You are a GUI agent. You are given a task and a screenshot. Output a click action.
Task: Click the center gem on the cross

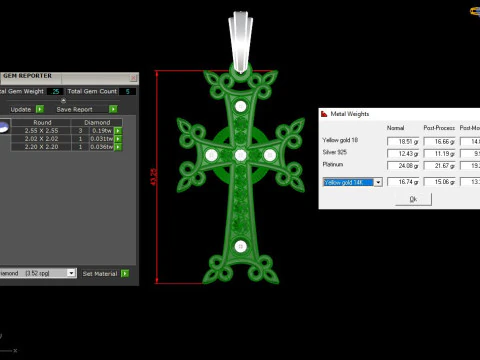coord(240,155)
